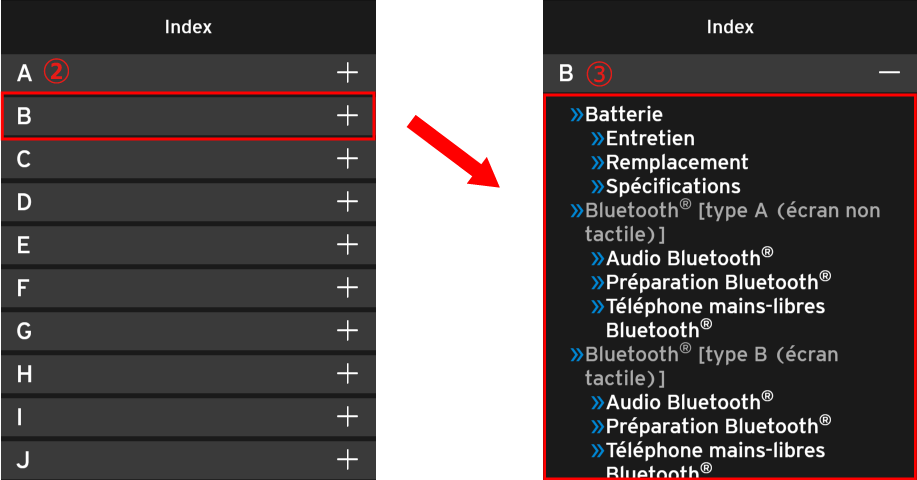
Task: Expand the highlighted B row with its plus
Action: point(347,116)
